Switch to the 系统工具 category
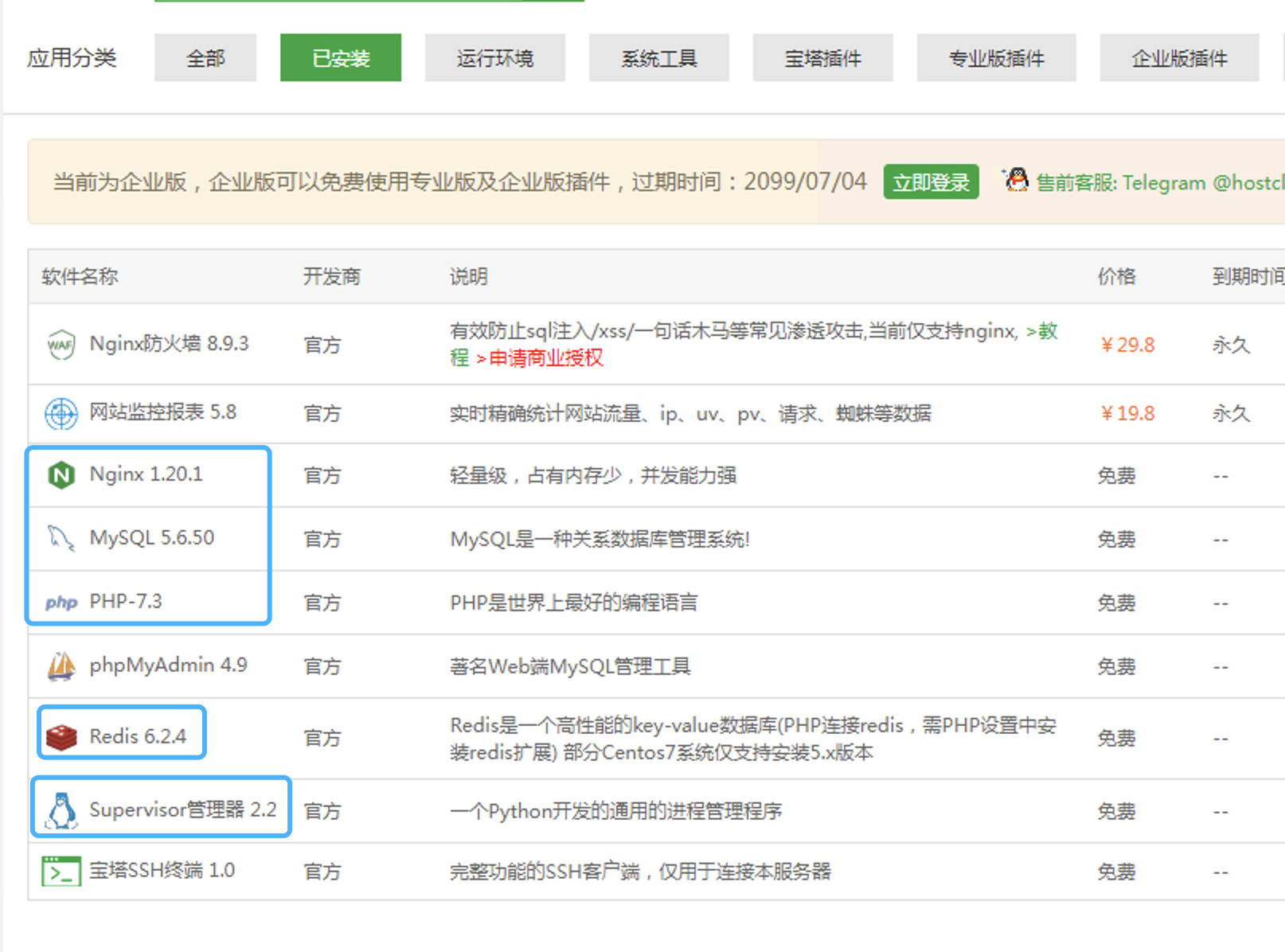1285x952 pixels. click(x=659, y=57)
